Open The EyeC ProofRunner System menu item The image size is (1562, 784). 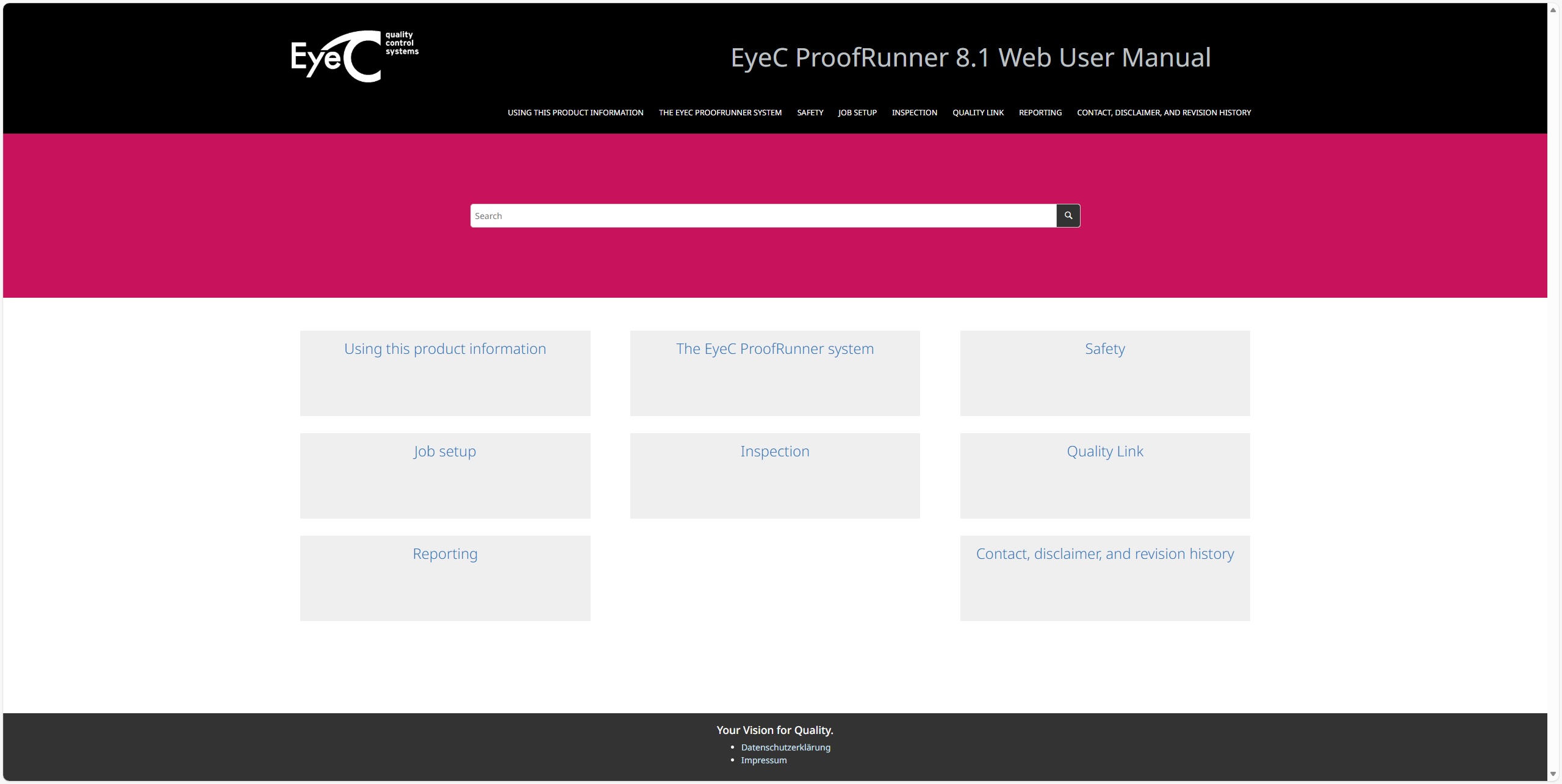click(x=720, y=113)
